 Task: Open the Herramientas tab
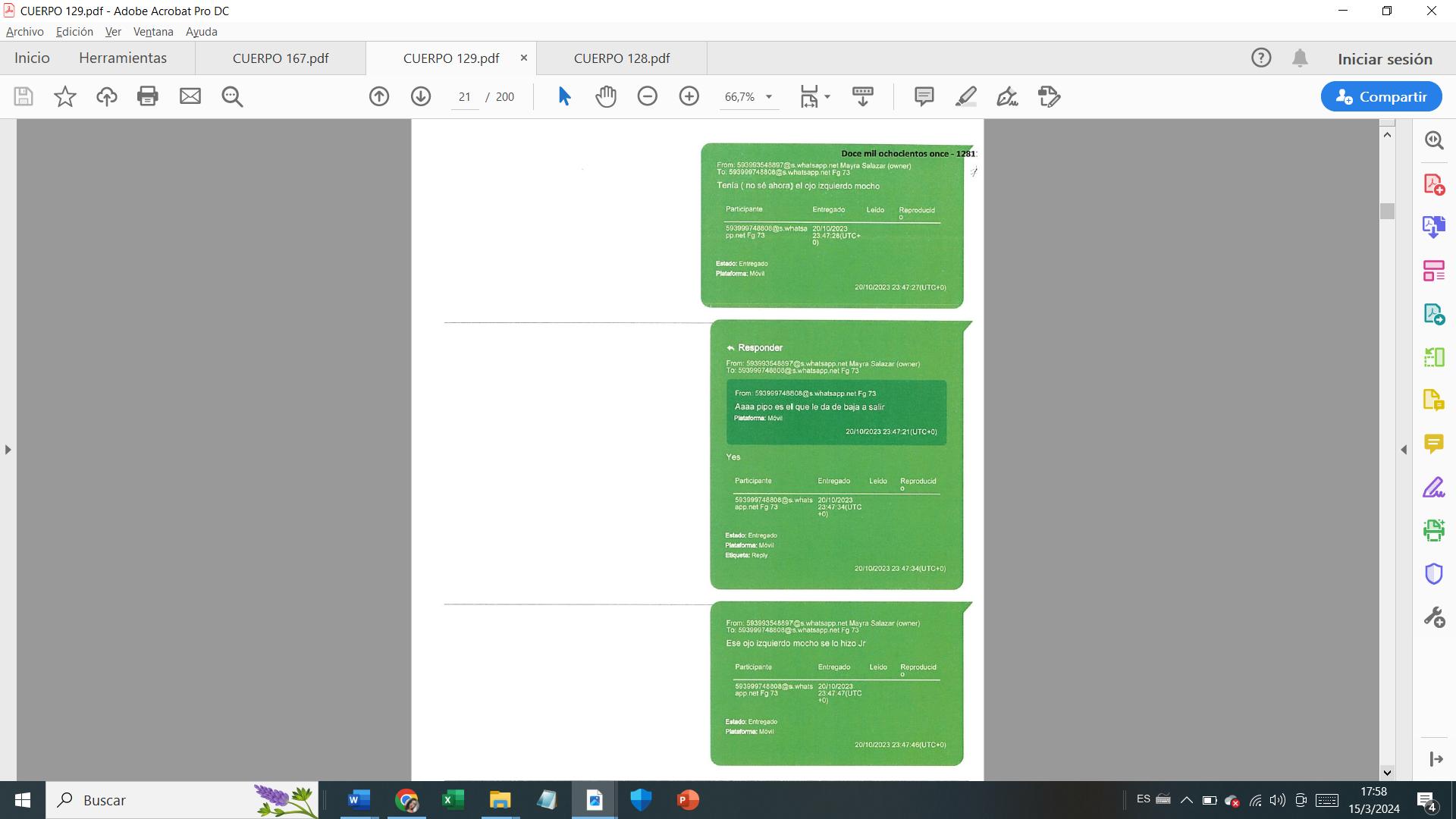[x=123, y=58]
